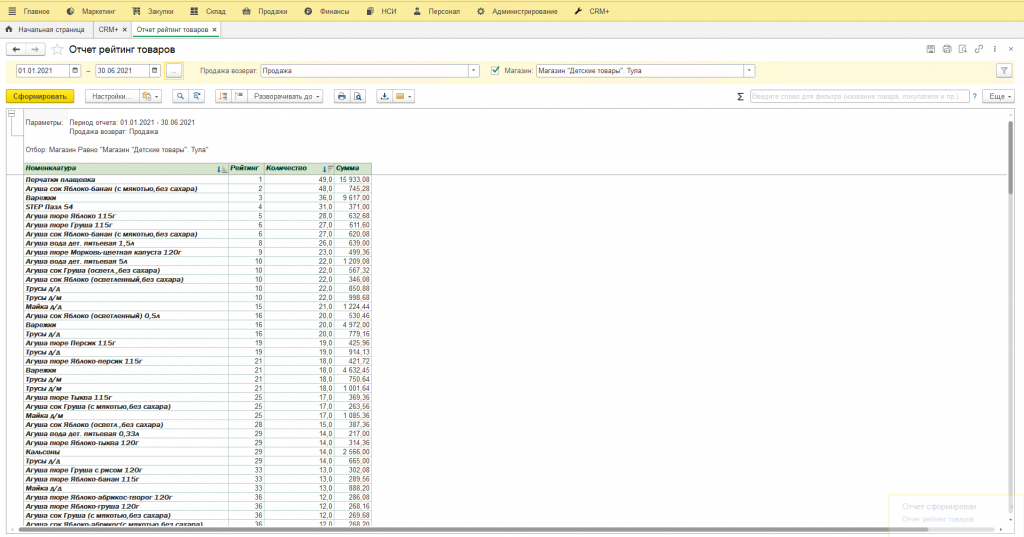Open calendar picker for end date 30.06.2021
The height and width of the screenshot is (537, 1024).
click(155, 71)
